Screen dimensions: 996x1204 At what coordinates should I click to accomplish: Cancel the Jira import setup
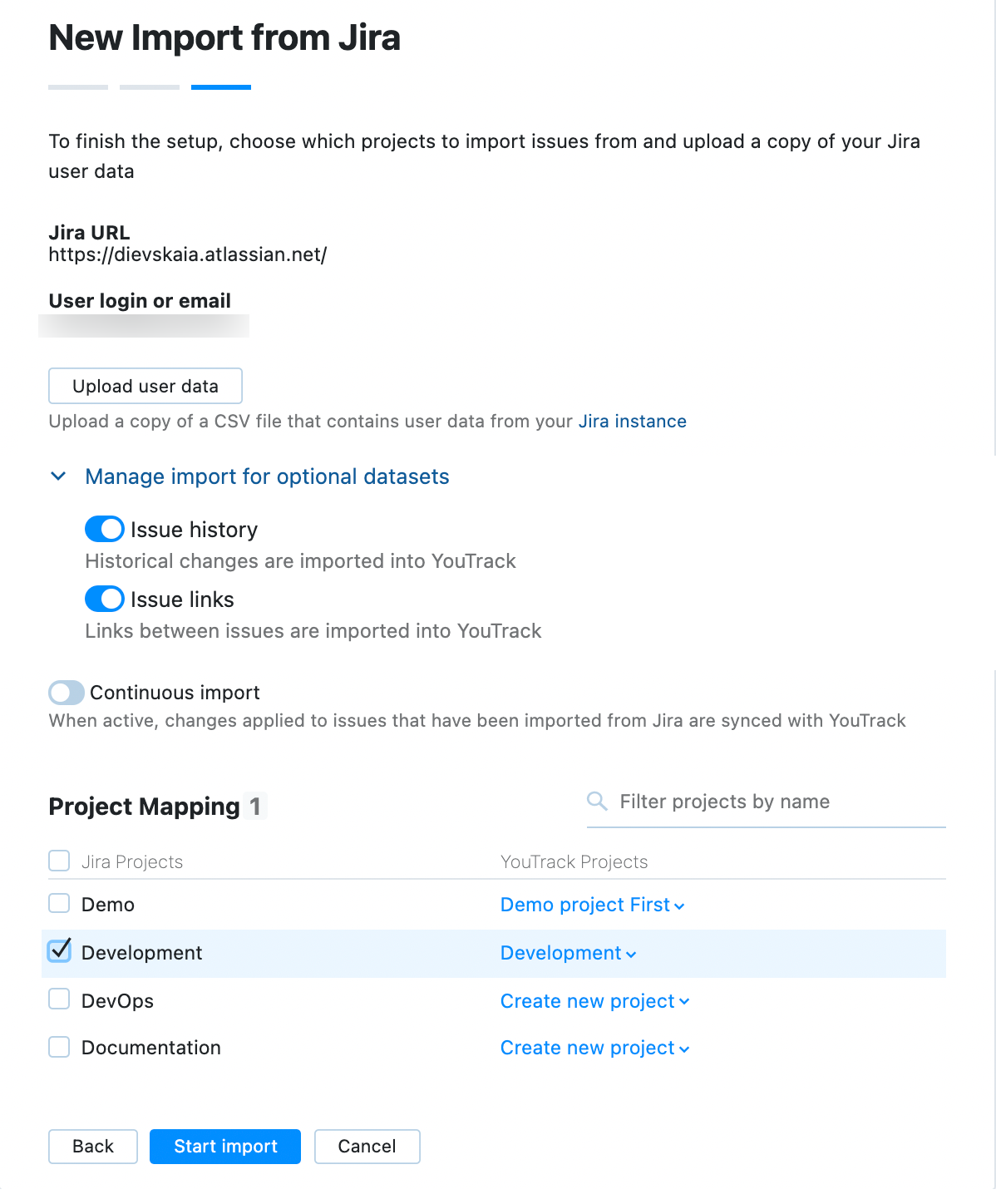click(367, 1146)
